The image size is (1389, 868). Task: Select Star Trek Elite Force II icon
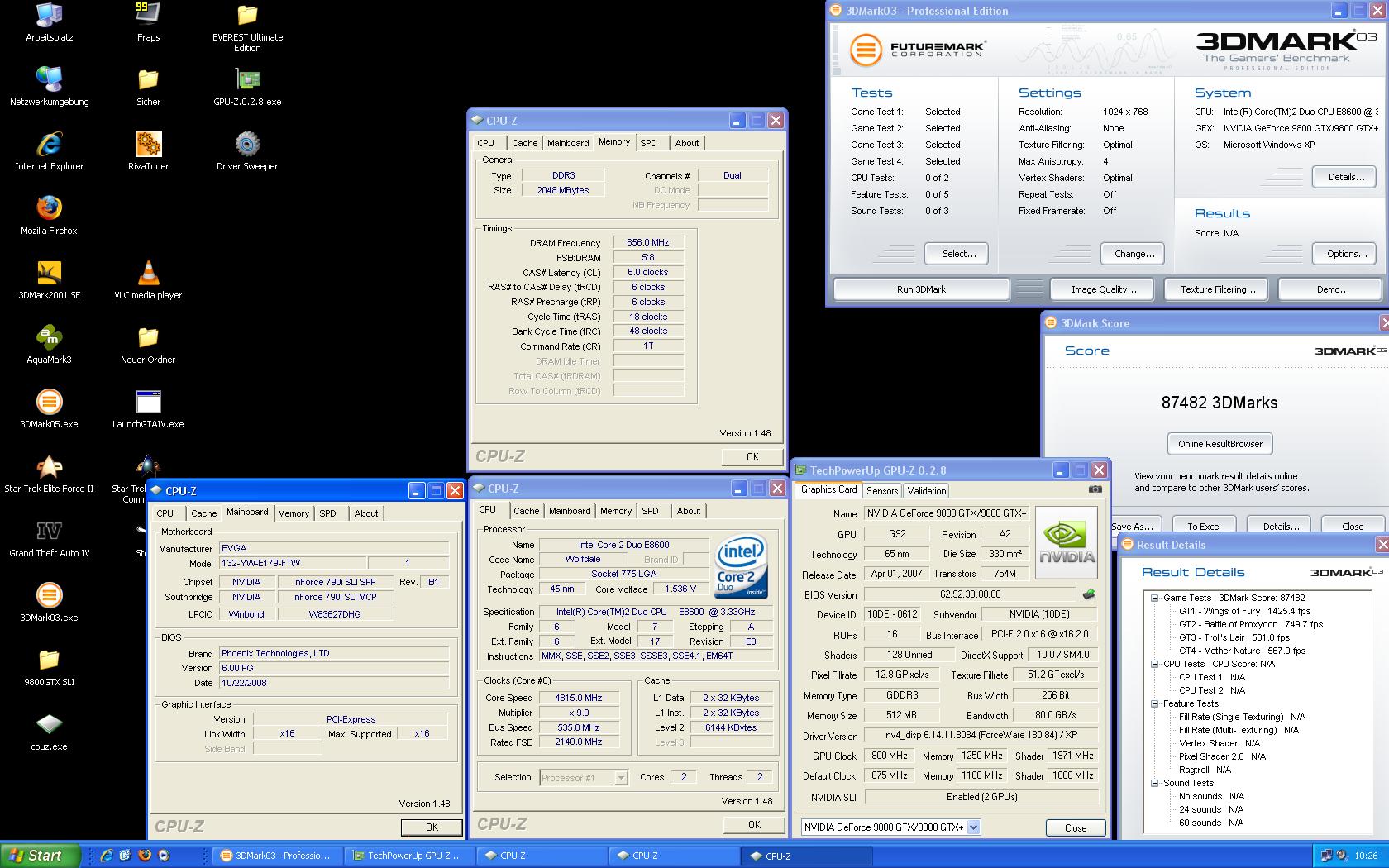click(50, 474)
